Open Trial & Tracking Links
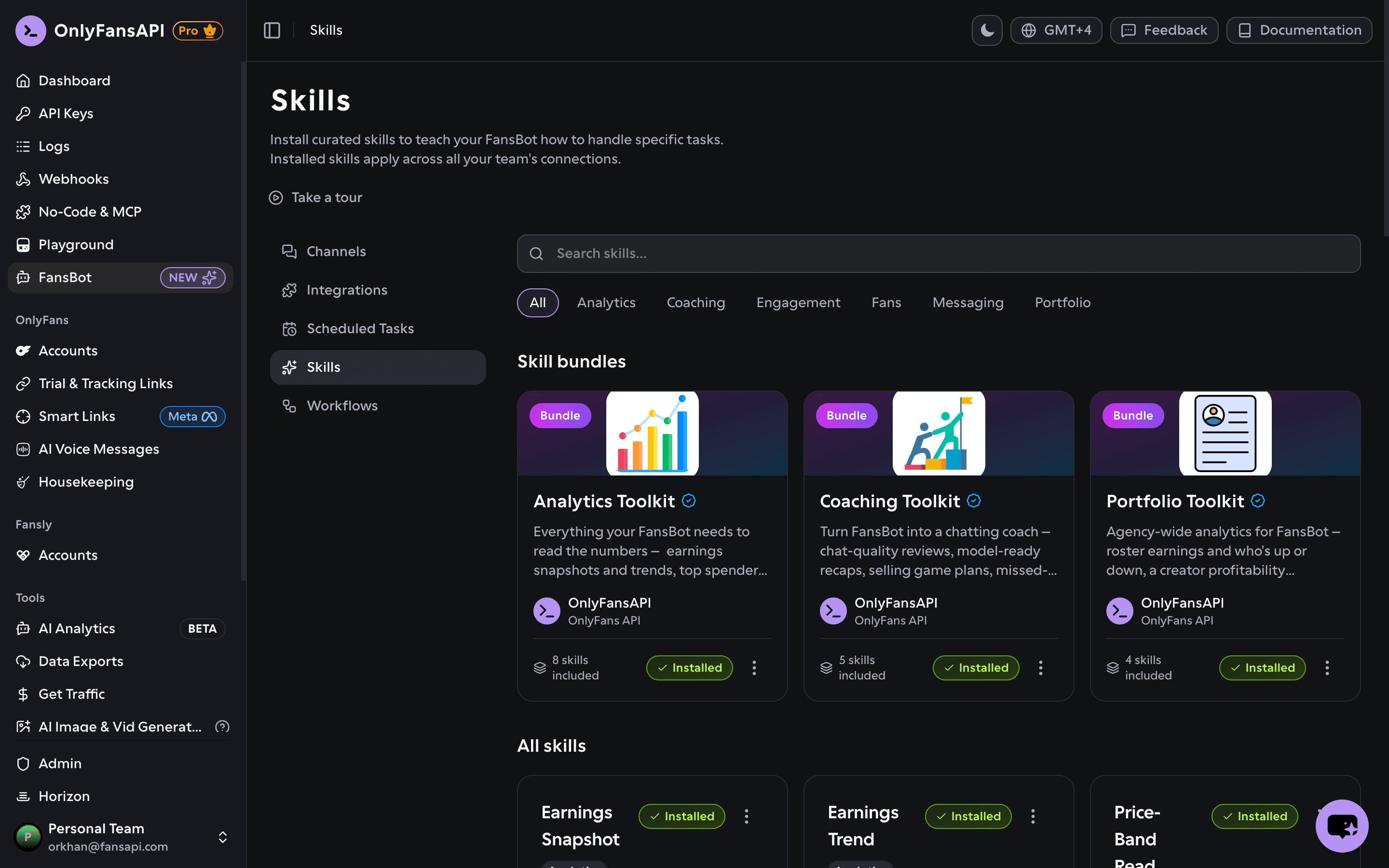Viewport: 1389px width, 868px height. [x=121, y=383]
